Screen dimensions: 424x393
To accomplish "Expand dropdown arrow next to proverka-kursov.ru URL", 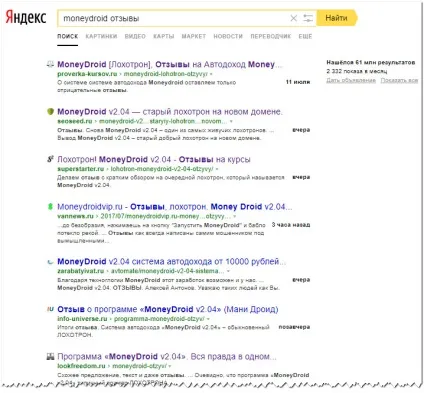I will 211,74.
